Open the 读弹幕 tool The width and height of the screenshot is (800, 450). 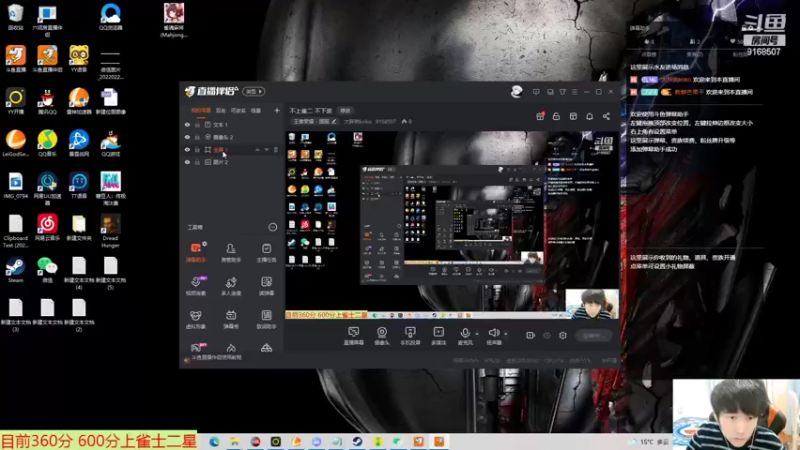click(266, 286)
